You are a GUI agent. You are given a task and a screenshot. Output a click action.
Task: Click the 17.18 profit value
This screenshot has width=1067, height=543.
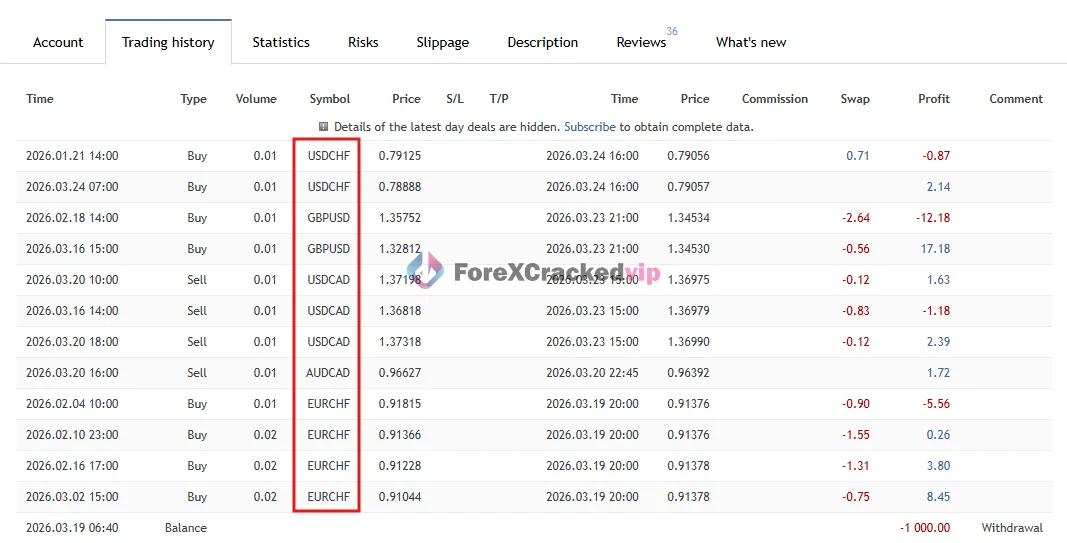[937, 249]
